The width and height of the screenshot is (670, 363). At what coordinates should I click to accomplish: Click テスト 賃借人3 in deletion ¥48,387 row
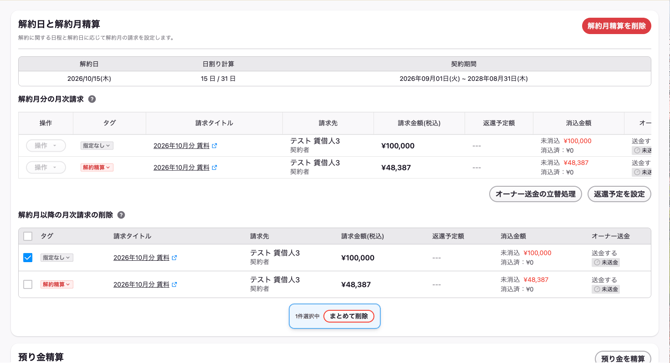[x=275, y=280]
